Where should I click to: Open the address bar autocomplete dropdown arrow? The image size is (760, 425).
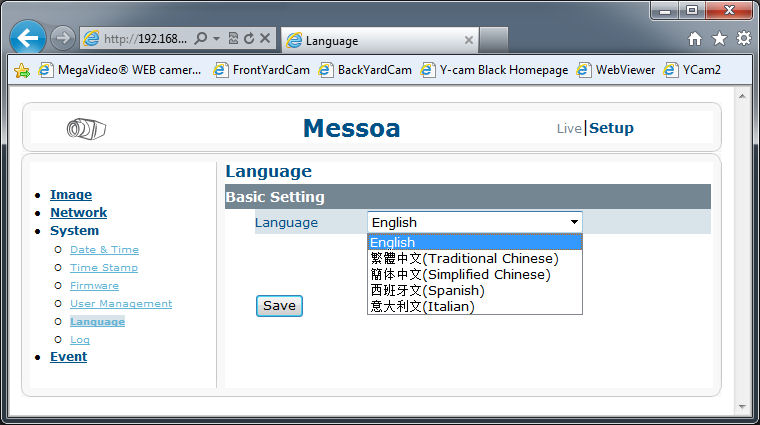tap(217, 38)
